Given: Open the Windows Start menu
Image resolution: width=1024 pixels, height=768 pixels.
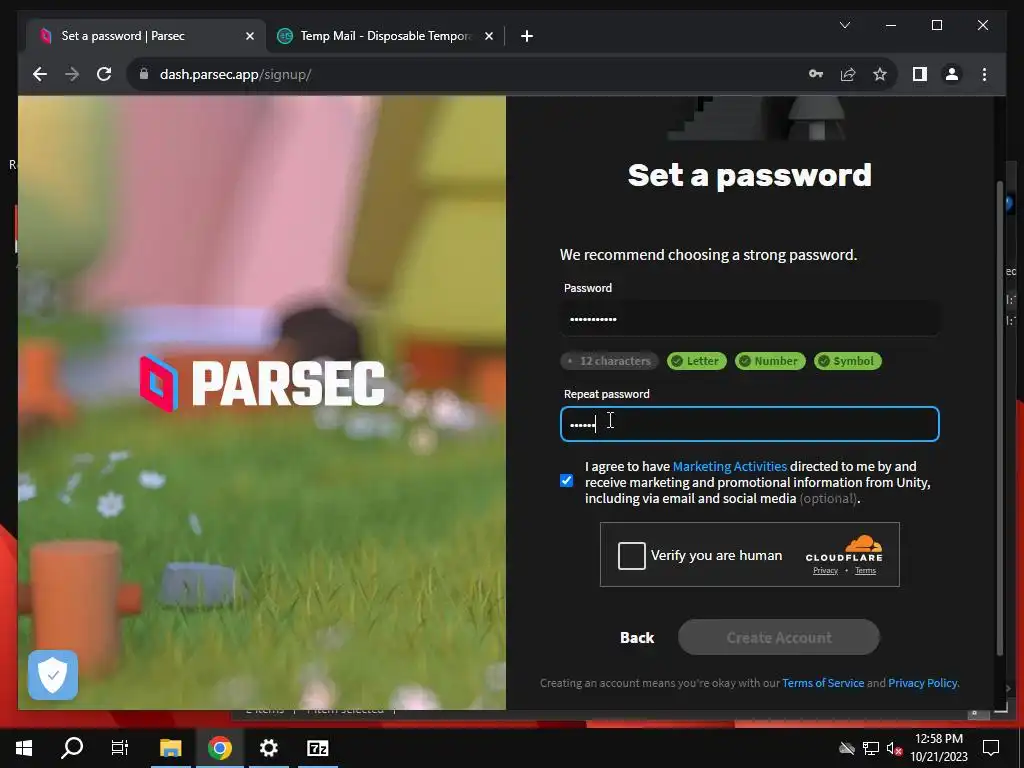Looking at the screenshot, I should tap(24, 748).
